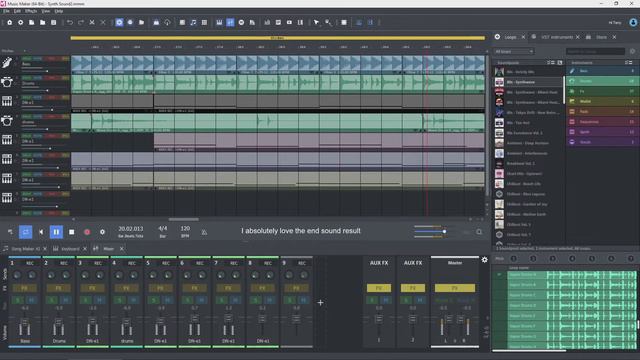Image resolution: width=640 pixels, height=360 pixels.
Task: Click the 120 BPM tempo value
Action: click(185, 229)
